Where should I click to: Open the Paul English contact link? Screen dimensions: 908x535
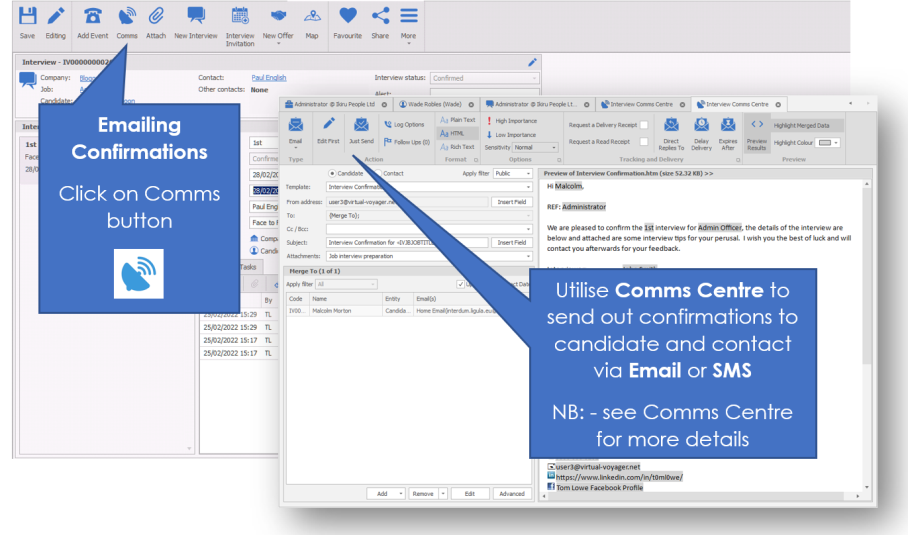click(x=268, y=77)
